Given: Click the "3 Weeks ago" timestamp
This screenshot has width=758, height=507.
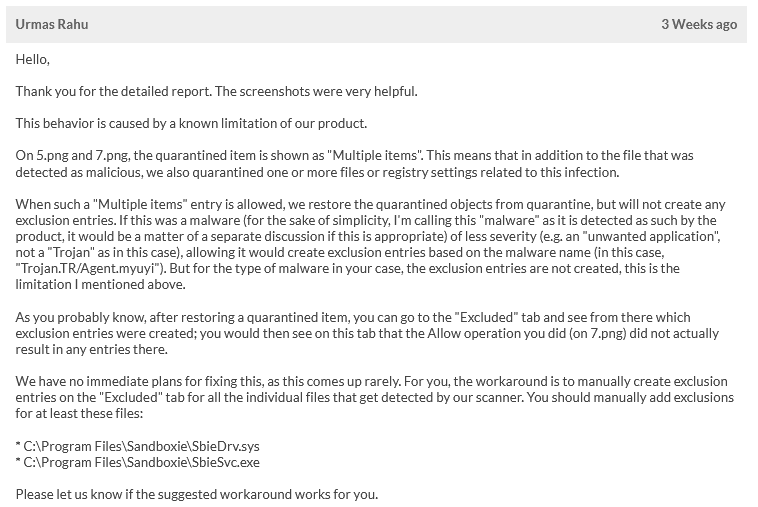Looking at the screenshot, I should point(698,24).
